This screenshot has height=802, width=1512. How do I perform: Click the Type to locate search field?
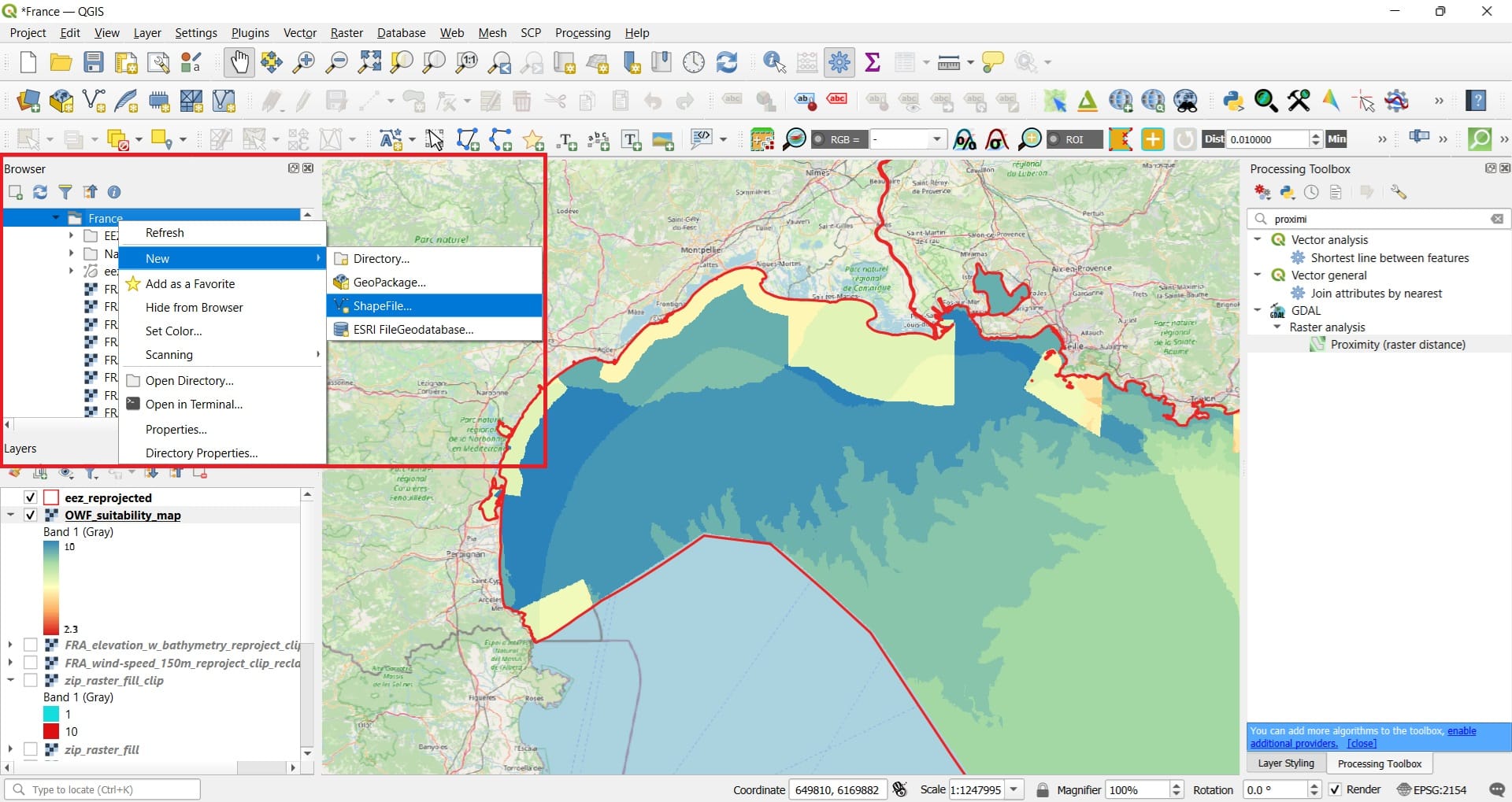pos(102,789)
